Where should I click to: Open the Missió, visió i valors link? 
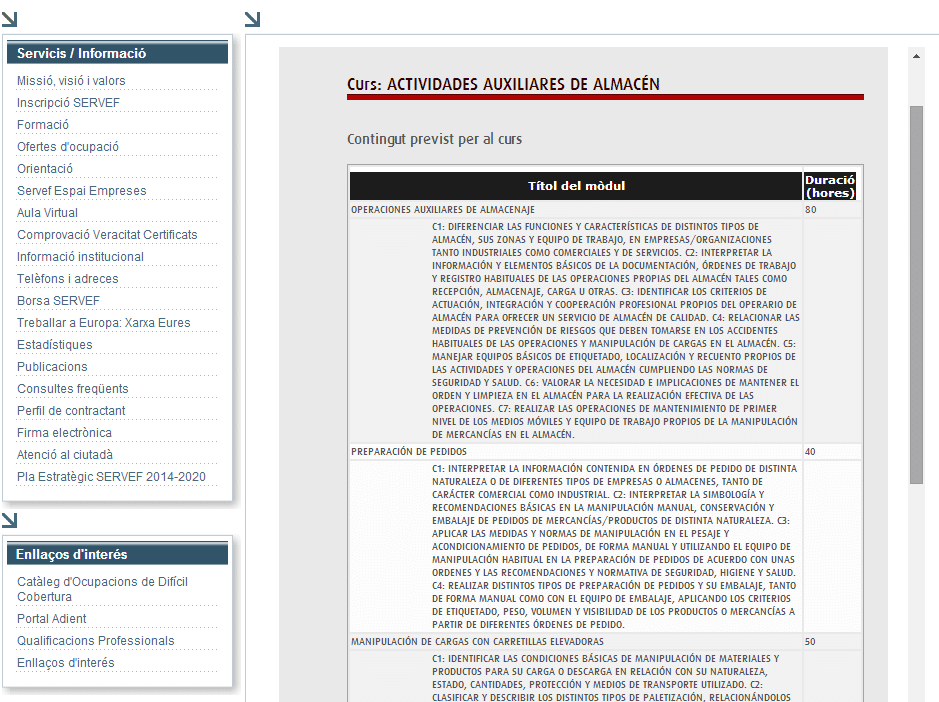(x=71, y=81)
